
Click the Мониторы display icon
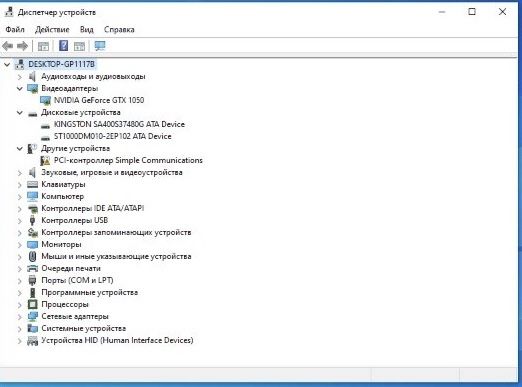tap(32, 245)
